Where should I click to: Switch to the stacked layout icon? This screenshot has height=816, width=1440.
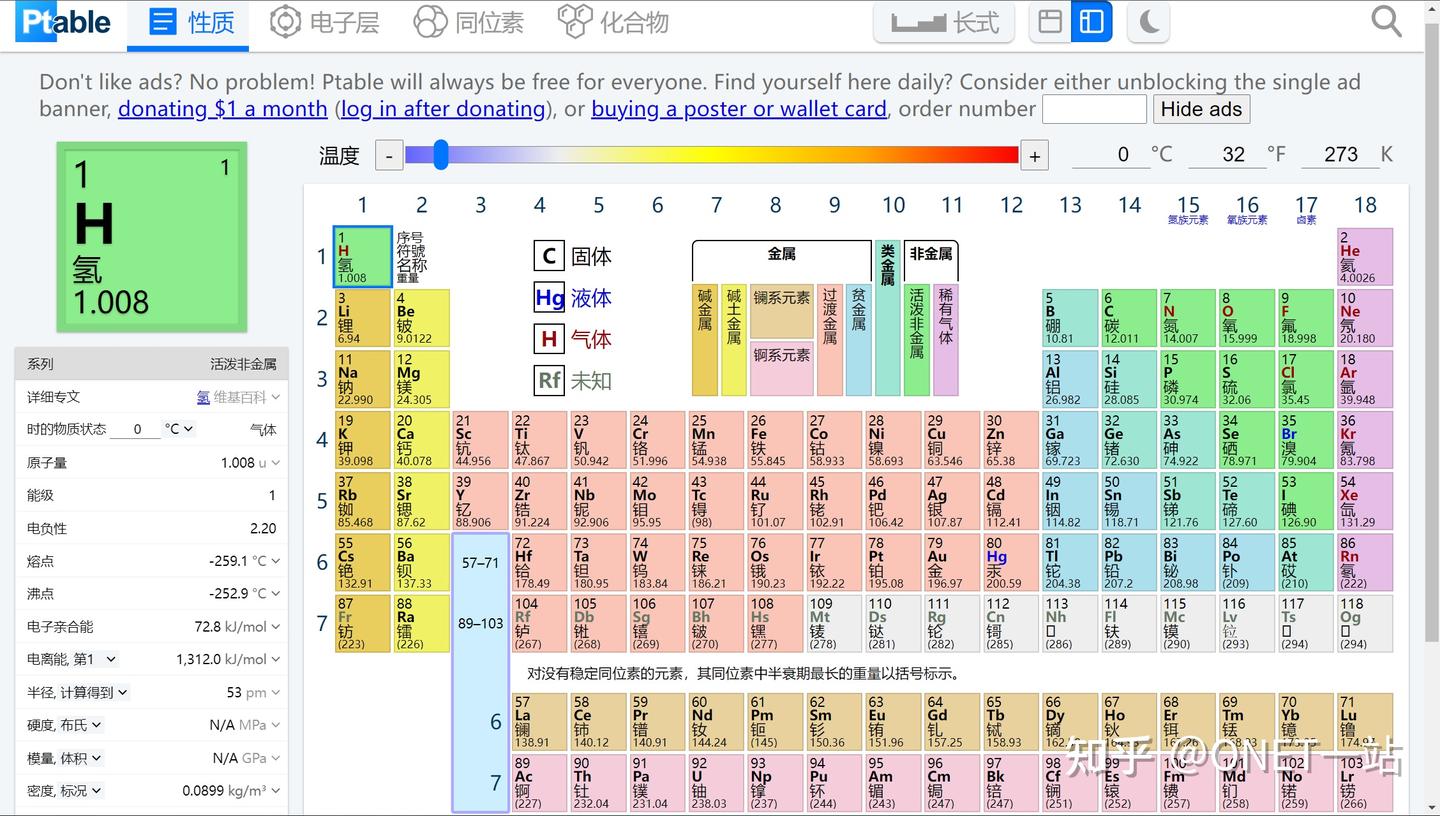(1049, 21)
